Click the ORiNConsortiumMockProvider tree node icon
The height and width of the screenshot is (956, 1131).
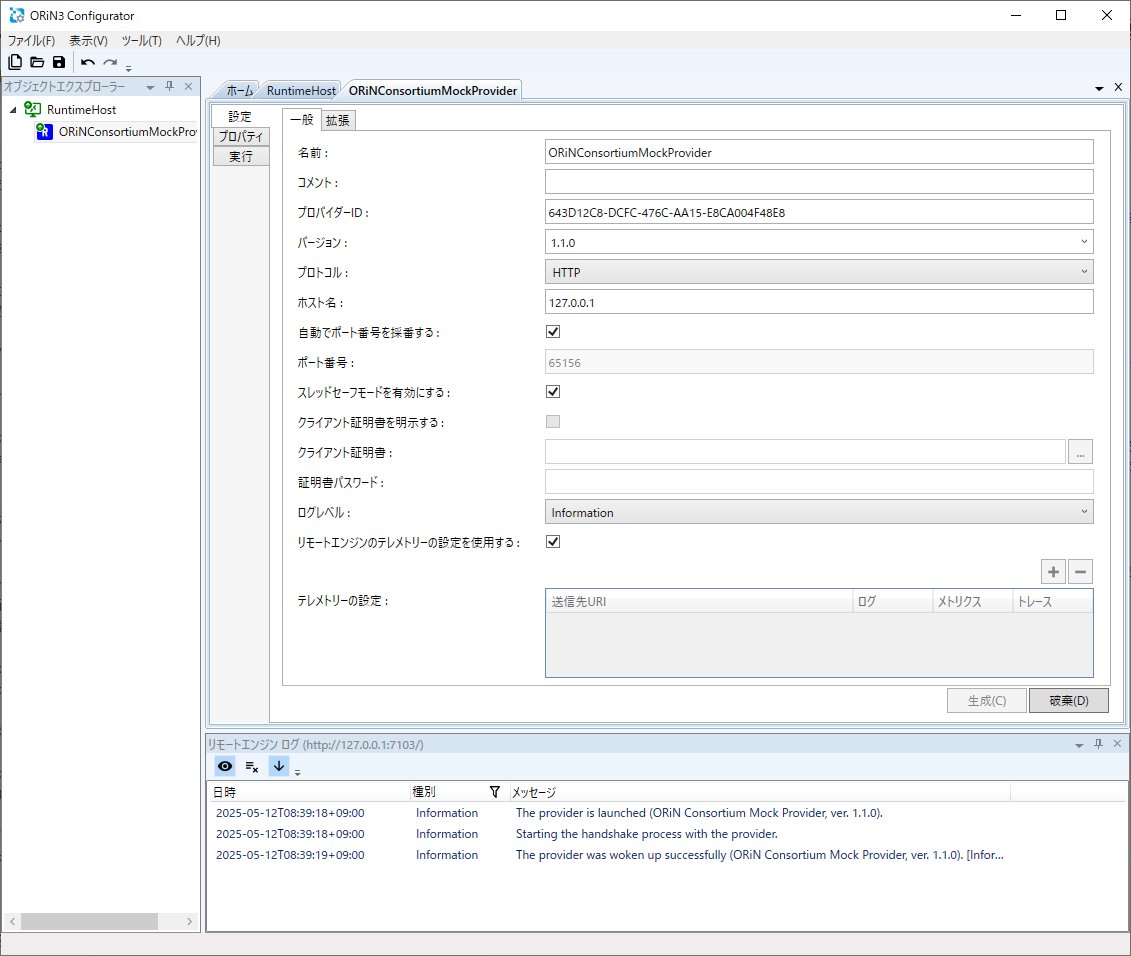[x=45, y=131]
